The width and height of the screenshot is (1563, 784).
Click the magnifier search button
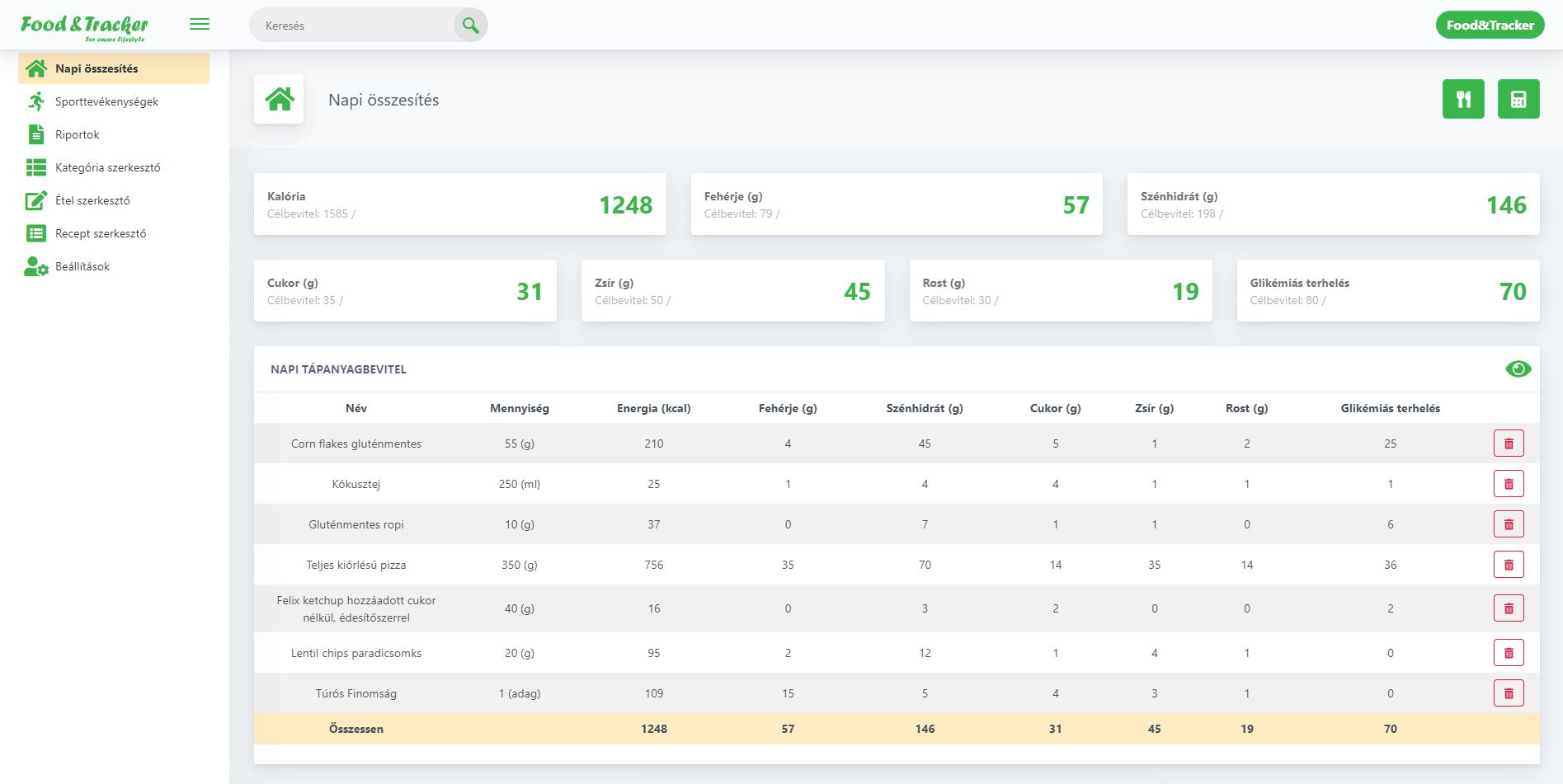pos(471,26)
